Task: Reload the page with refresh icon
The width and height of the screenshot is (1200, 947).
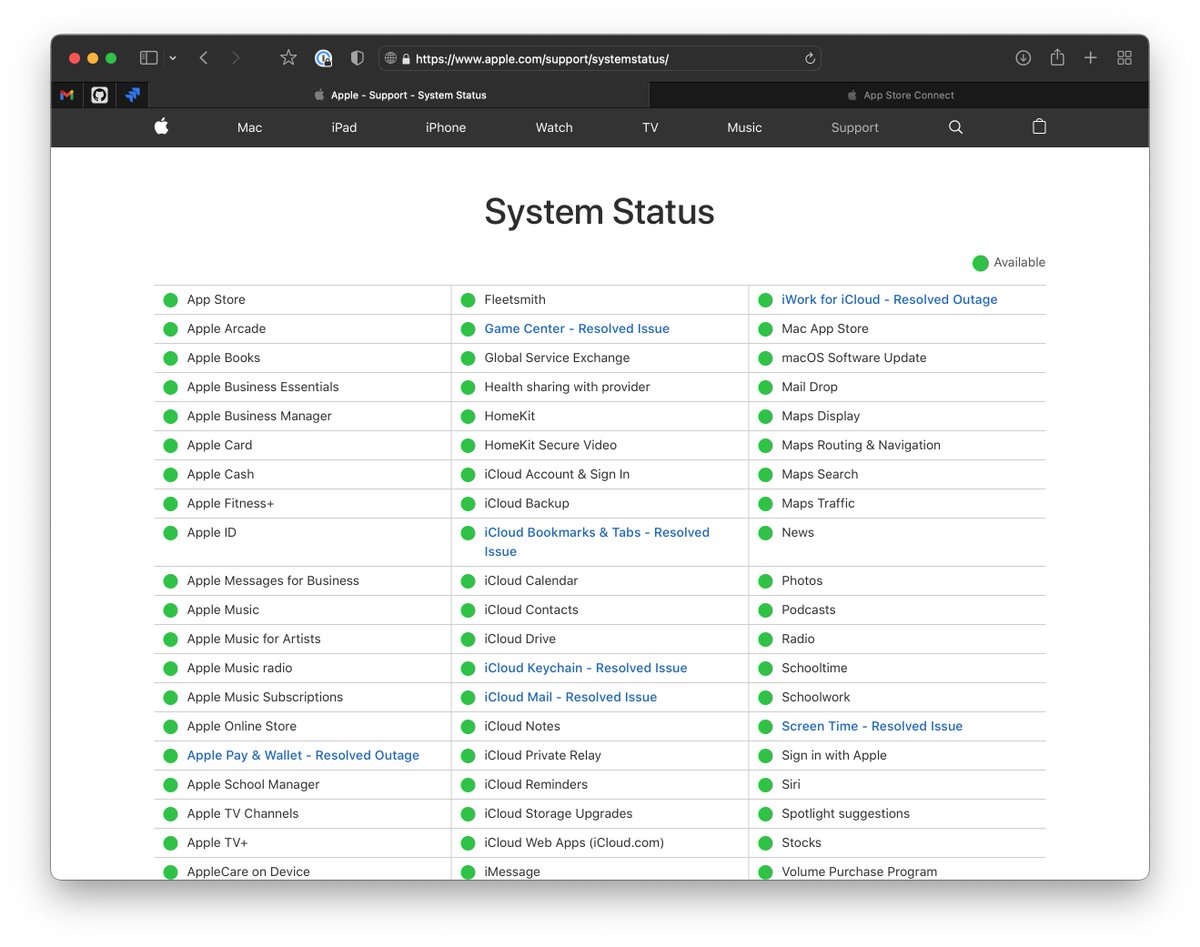Action: [x=810, y=58]
